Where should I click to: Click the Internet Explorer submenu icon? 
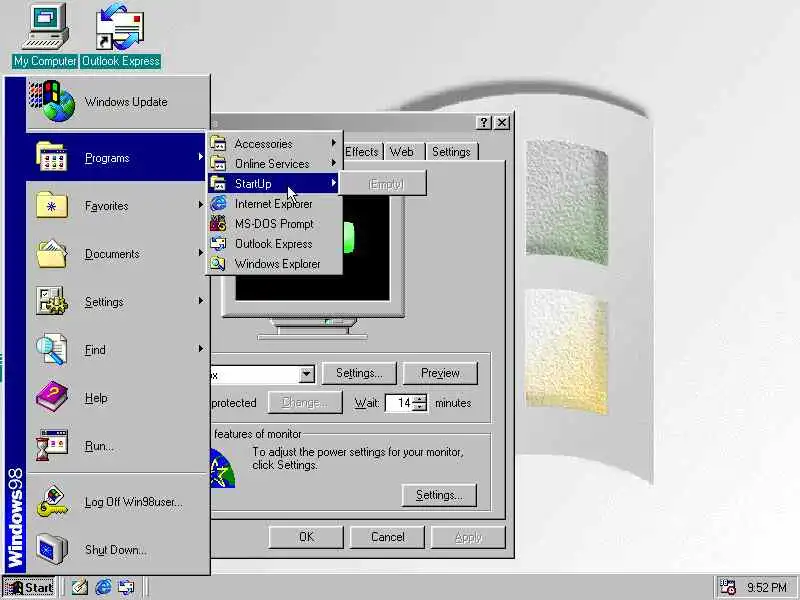218,204
